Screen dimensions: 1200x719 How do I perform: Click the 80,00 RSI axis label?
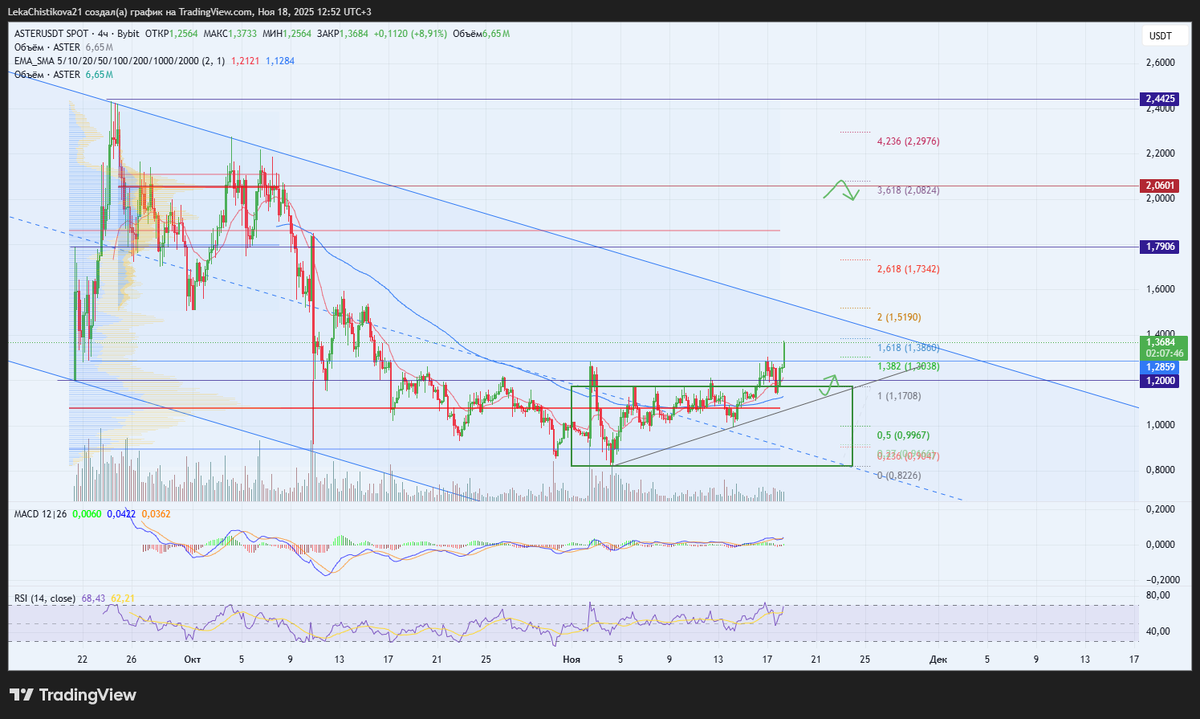[1157, 596]
